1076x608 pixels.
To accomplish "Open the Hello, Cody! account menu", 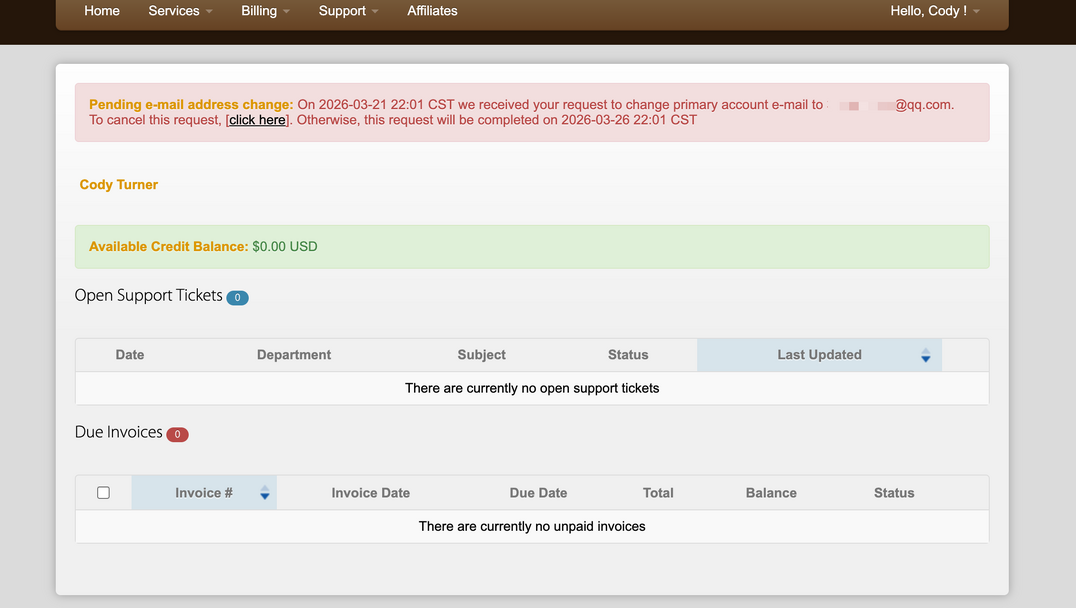I will [934, 11].
